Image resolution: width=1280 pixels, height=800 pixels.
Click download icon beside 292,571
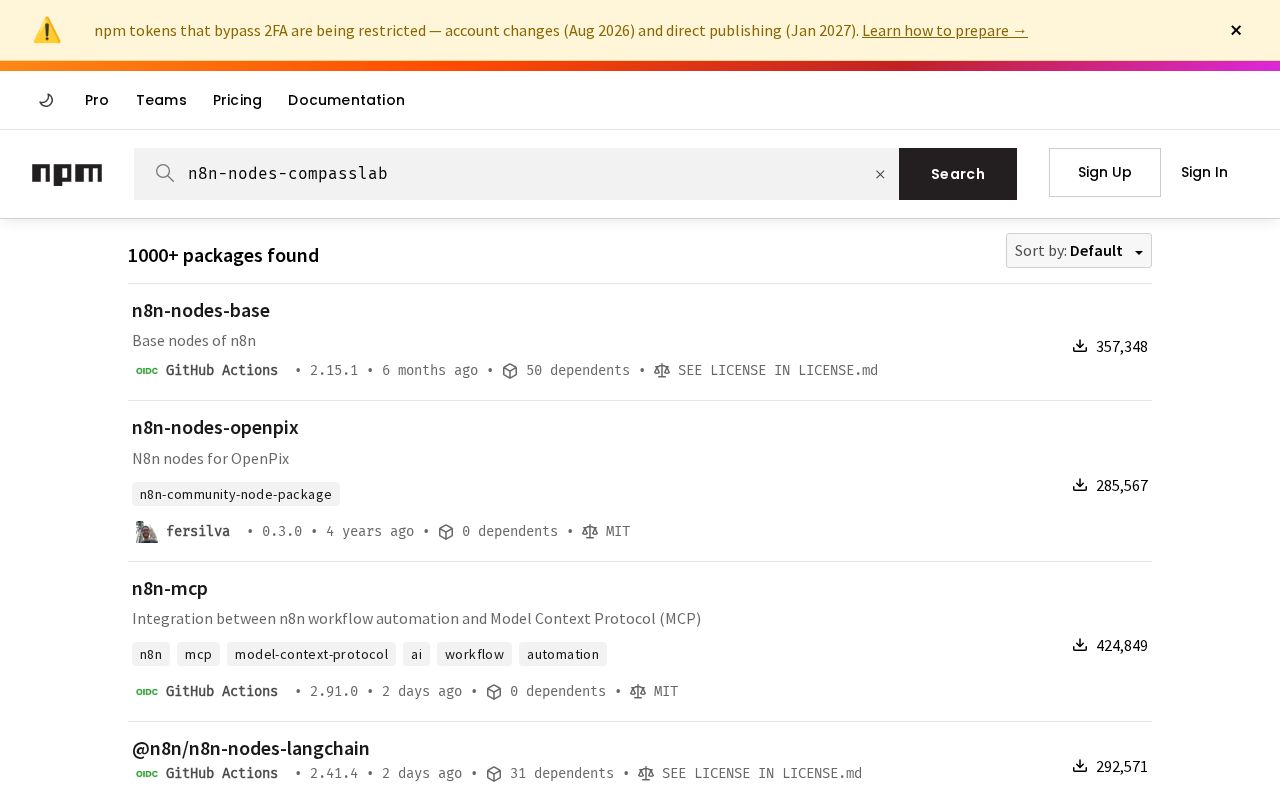tap(1080, 766)
